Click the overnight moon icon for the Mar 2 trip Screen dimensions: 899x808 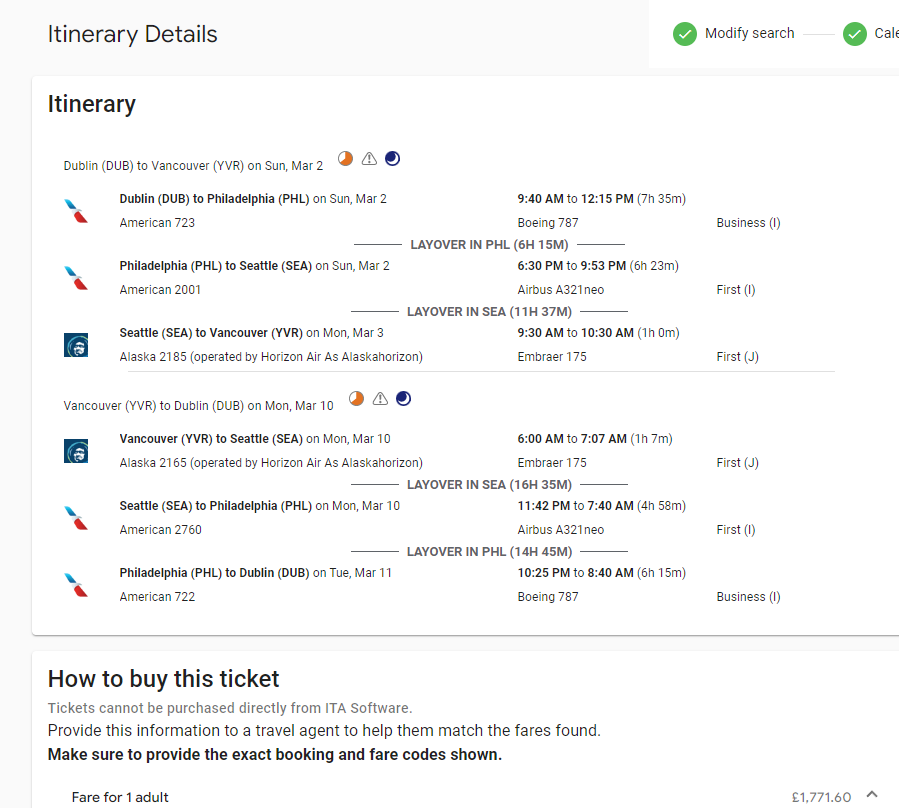pyautogui.click(x=393, y=159)
